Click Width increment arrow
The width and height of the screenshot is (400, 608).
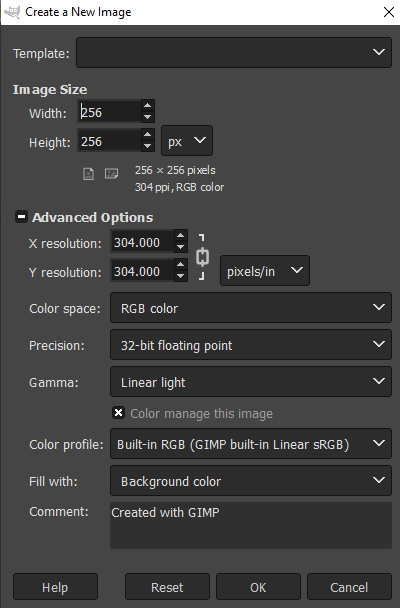[x=147, y=105]
